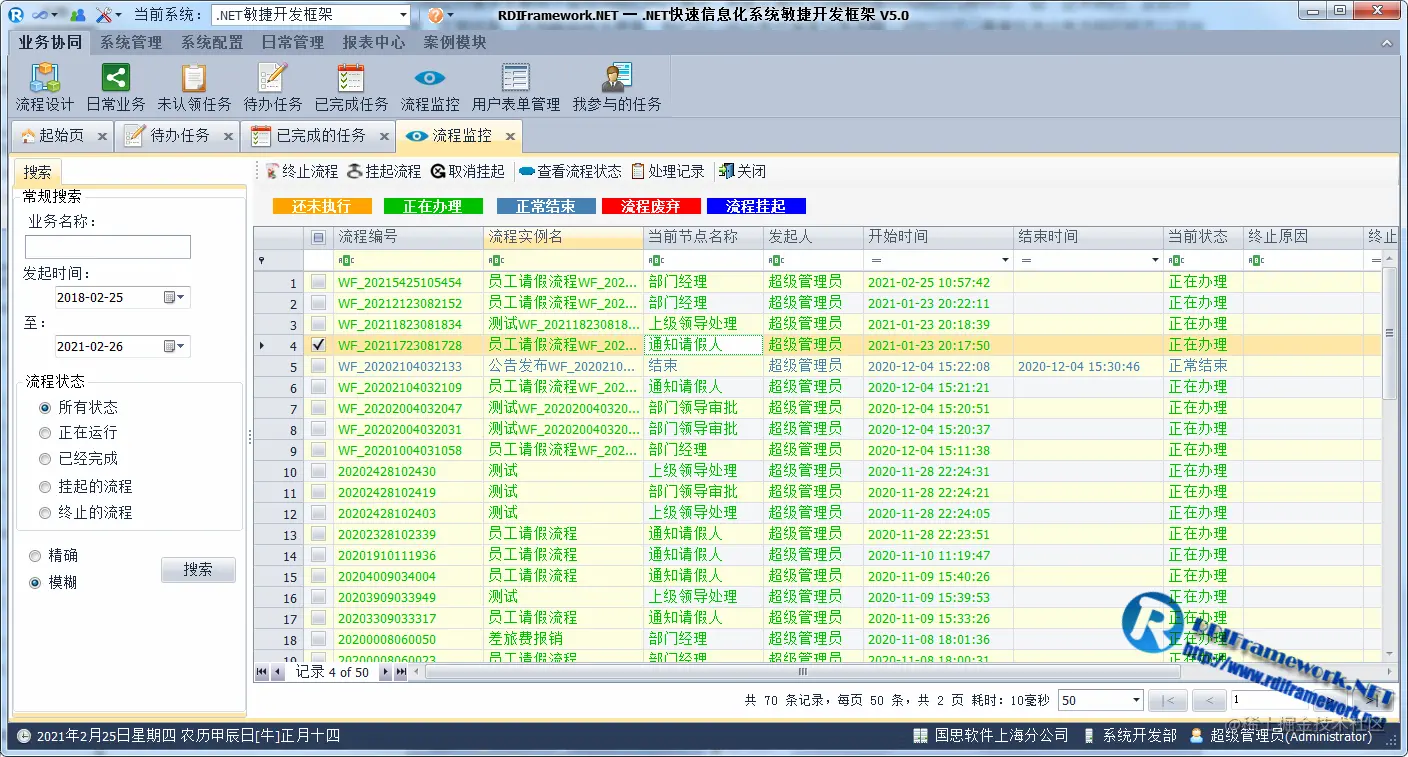The height and width of the screenshot is (757, 1408).
Task: Click the 国思软件上海分公司 status bar entry
Action: tap(991, 735)
